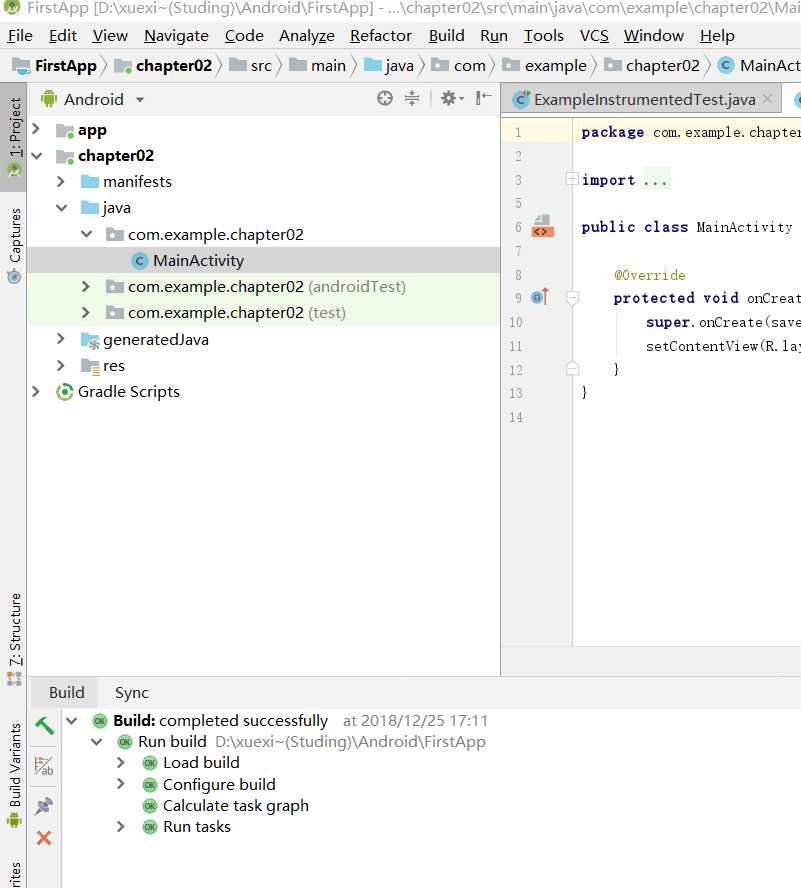
Task: Switch to the ExampleInstrumentedTest.java editor tab
Action: point(641,99)
